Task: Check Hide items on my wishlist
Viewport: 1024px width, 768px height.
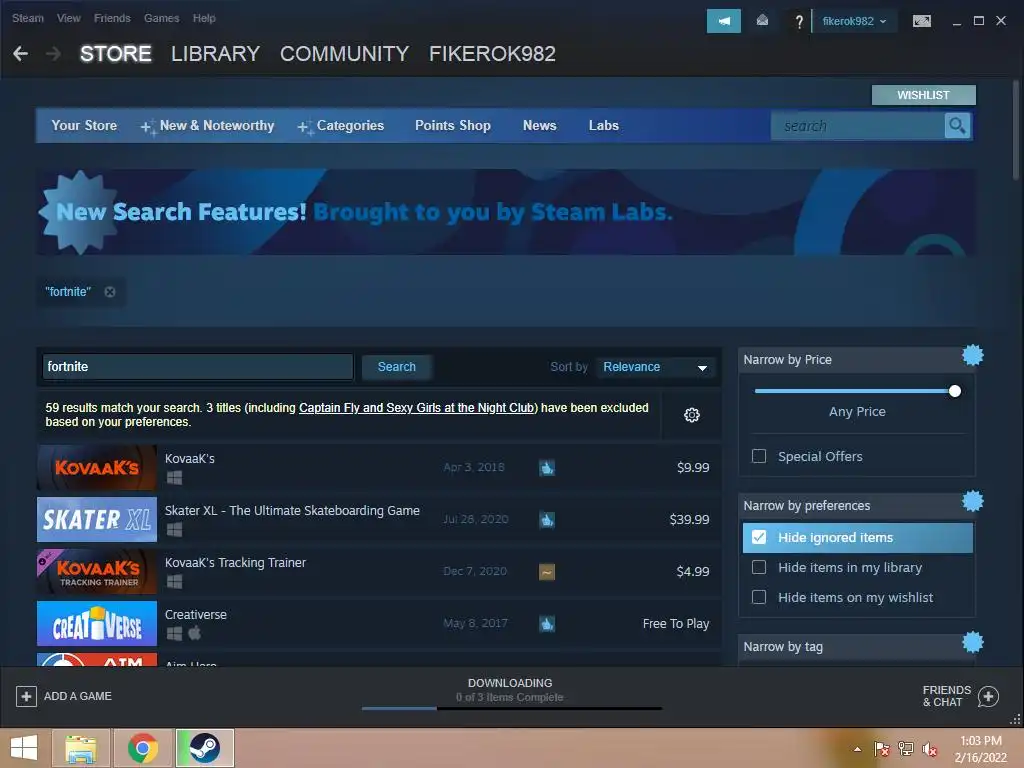Action: point(759,597)
